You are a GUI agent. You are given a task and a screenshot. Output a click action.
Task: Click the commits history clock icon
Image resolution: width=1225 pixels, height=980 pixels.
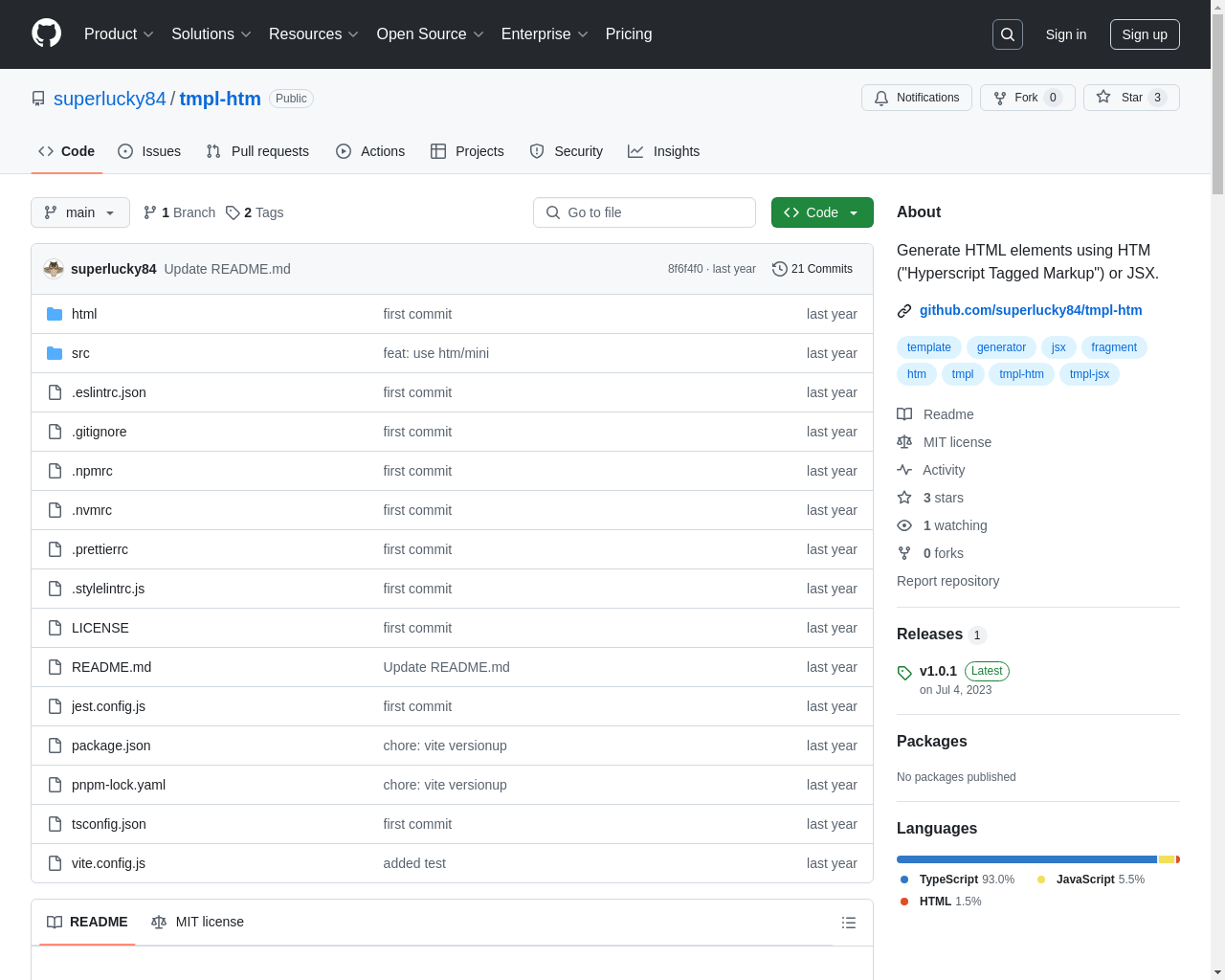(x=780, y=269)
